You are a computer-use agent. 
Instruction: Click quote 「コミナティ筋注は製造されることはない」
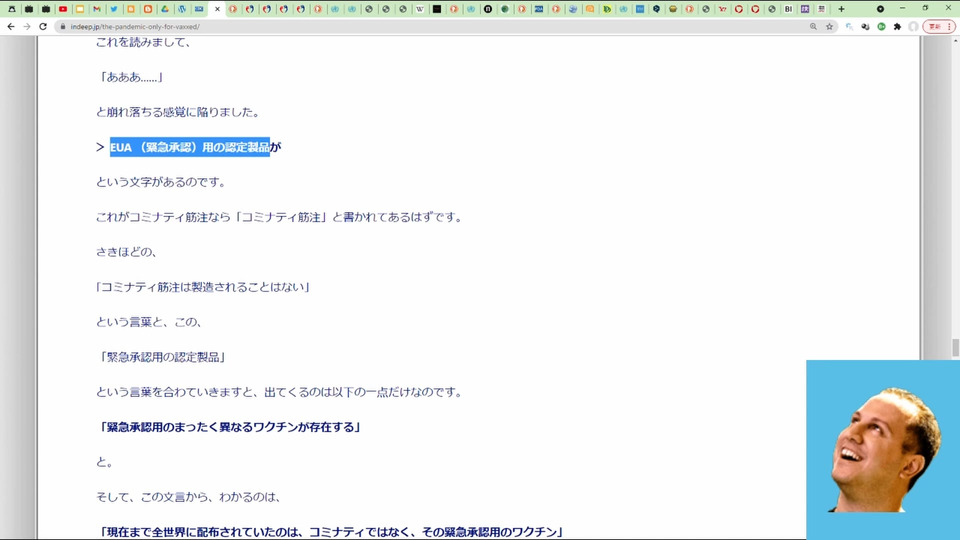pyautogui.click(x=203, y=287)
